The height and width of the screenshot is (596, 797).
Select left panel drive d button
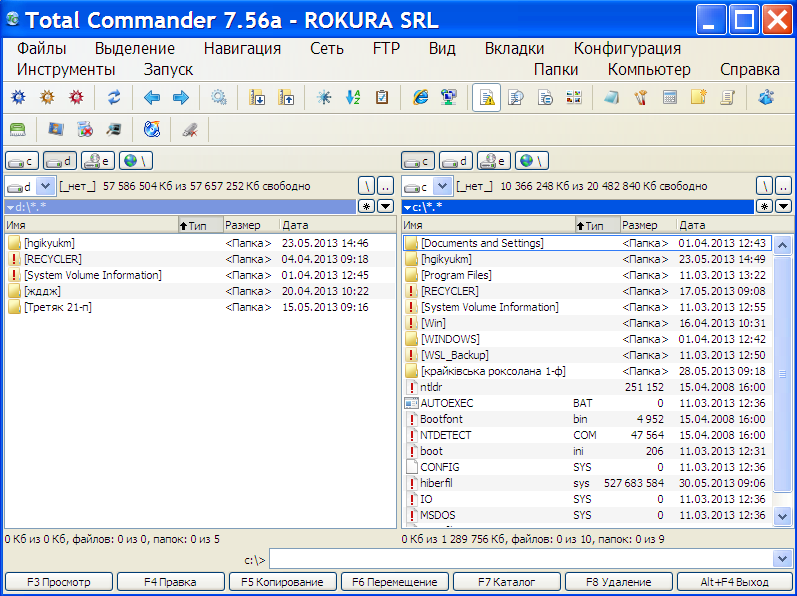60,161
